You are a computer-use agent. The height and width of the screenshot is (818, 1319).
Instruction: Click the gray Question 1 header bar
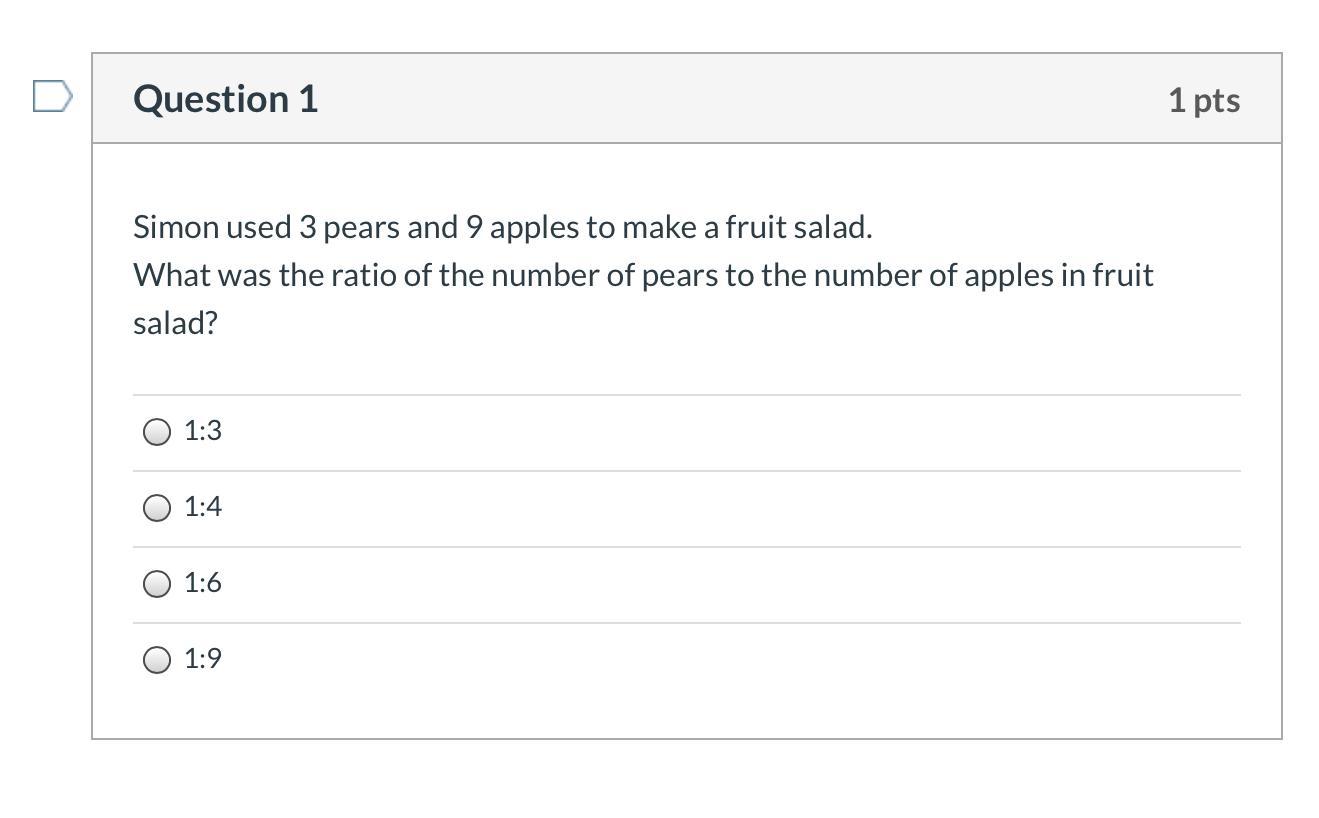(687, 99)
